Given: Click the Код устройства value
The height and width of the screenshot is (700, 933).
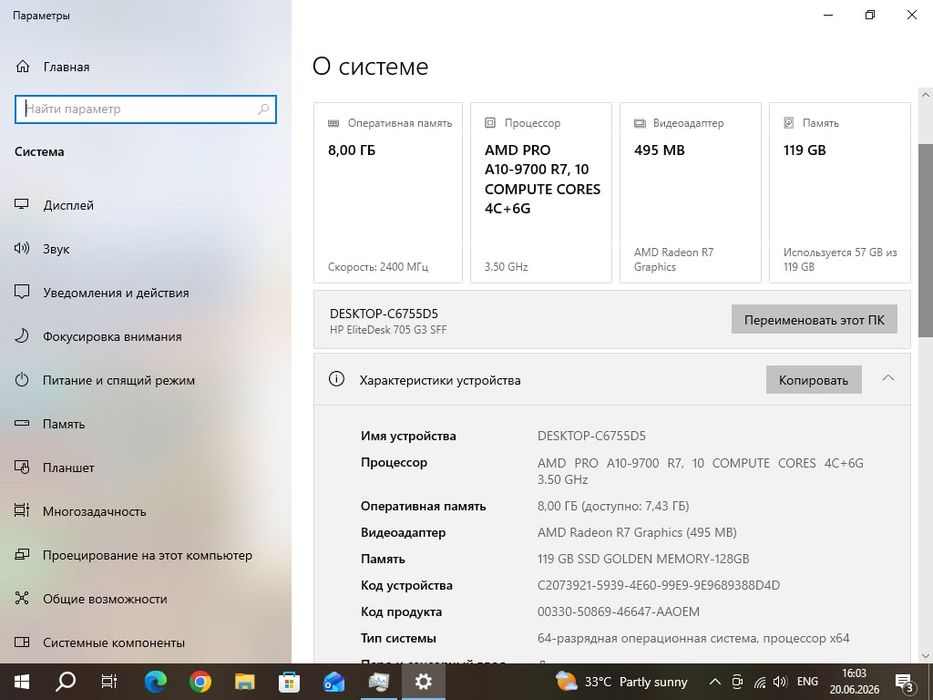Looking at the screenshot, I should 659,585.
